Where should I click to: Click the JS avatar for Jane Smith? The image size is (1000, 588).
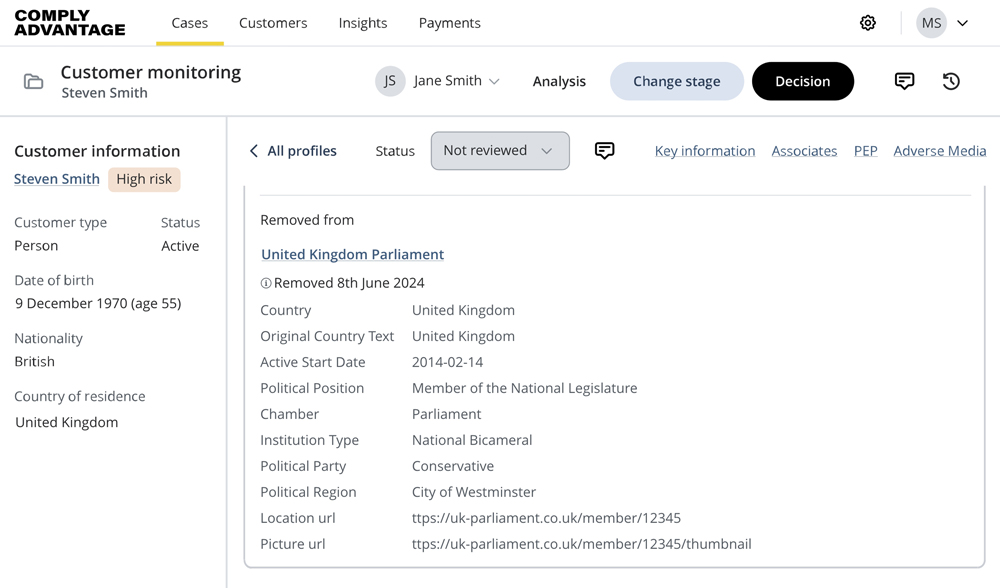tap(390, 81)
